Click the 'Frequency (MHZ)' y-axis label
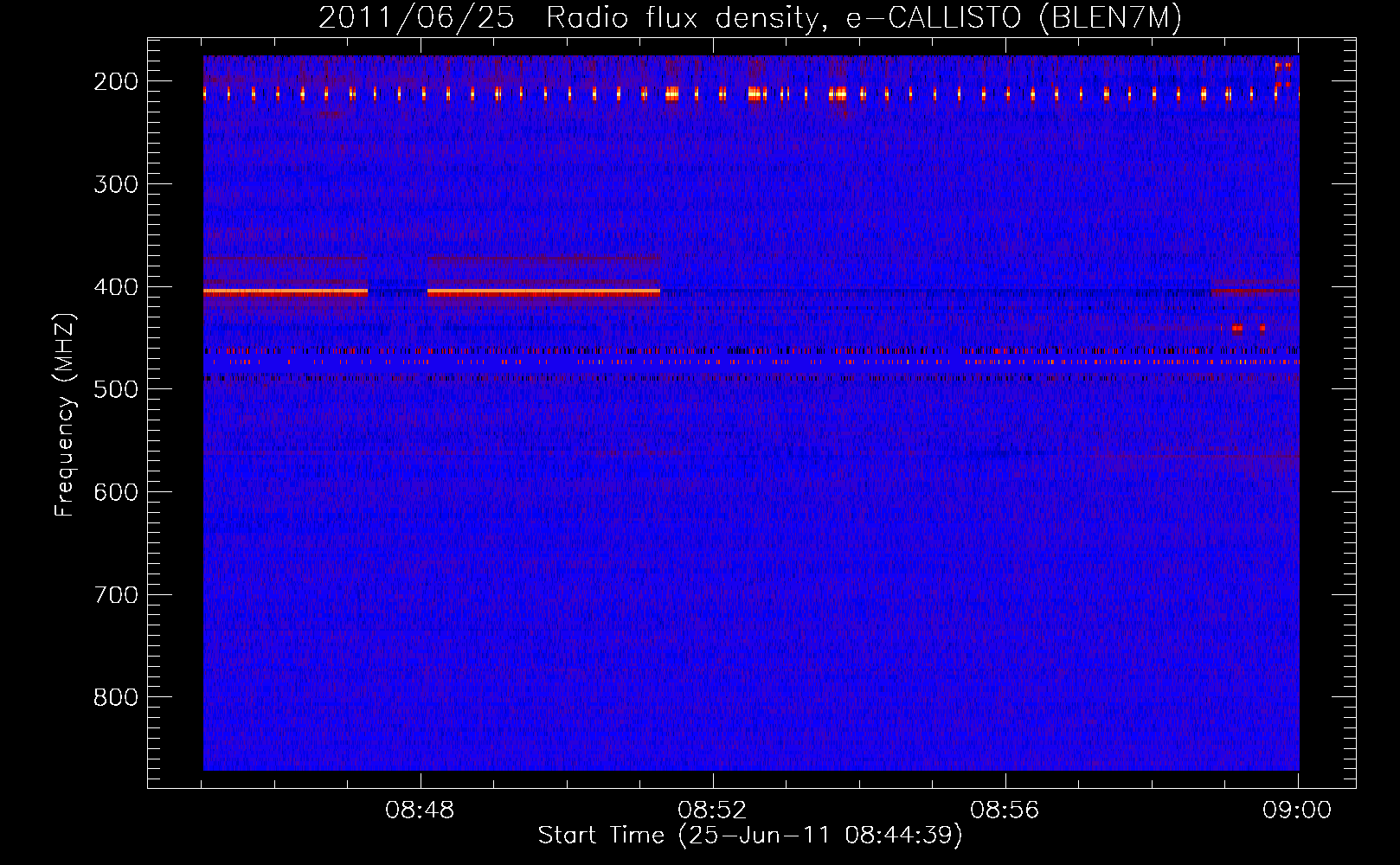 pos(65,414)
